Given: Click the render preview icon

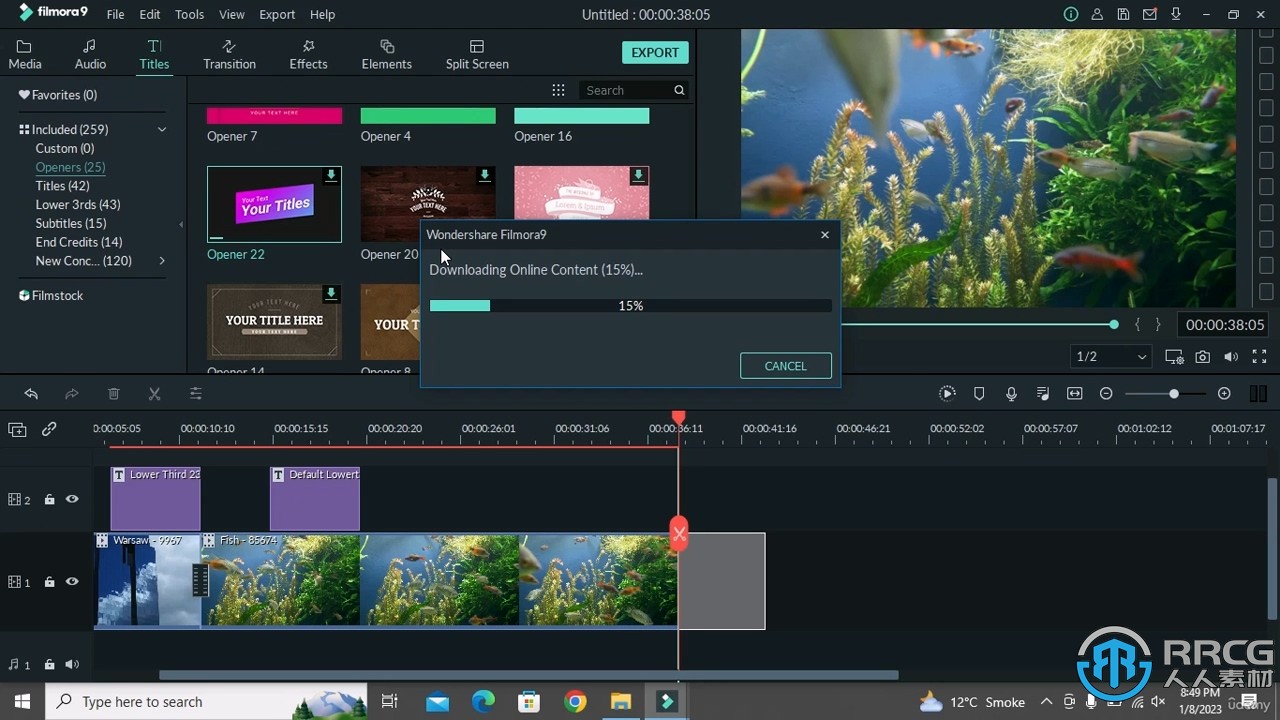Looking at the screenshot, I should coord(947,394).
